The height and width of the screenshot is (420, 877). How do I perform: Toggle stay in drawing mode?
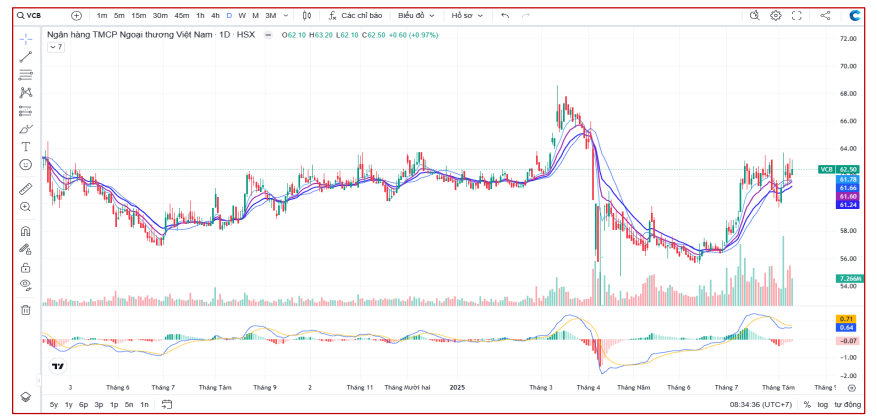point(26,249)
